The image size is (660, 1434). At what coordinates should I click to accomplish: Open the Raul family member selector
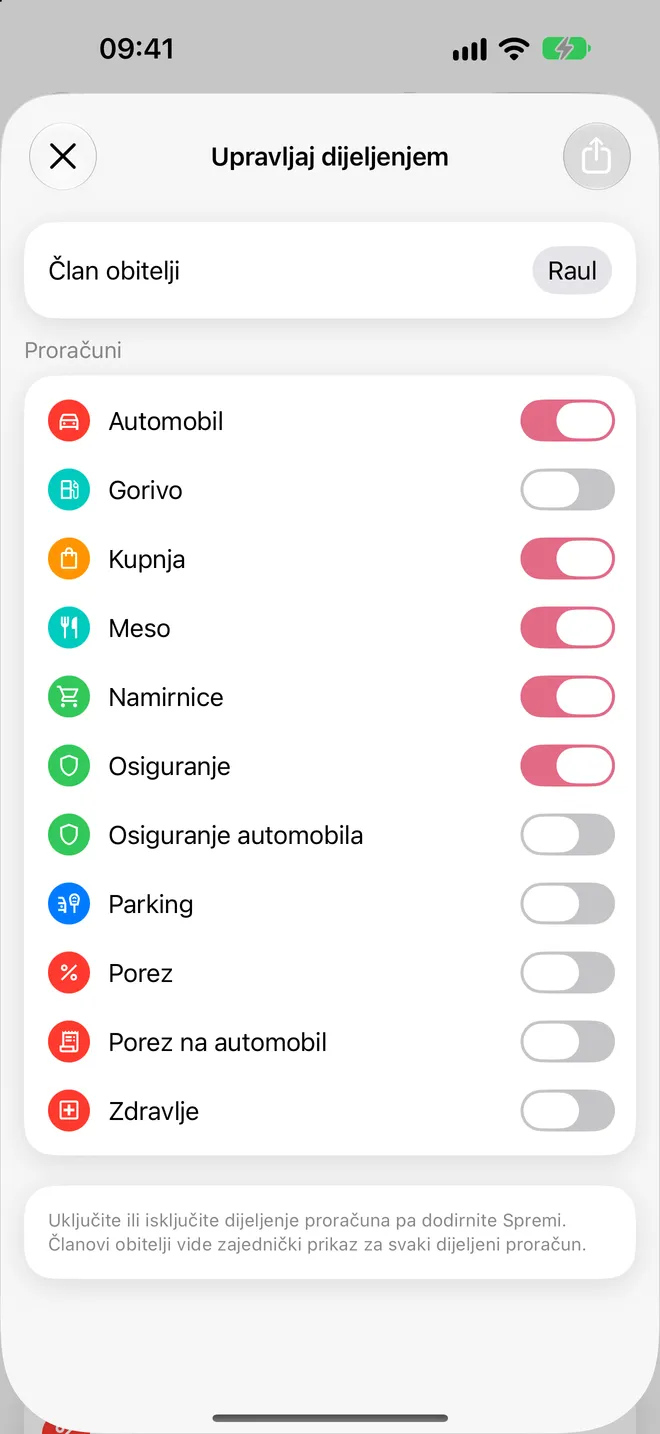(572, 271)
